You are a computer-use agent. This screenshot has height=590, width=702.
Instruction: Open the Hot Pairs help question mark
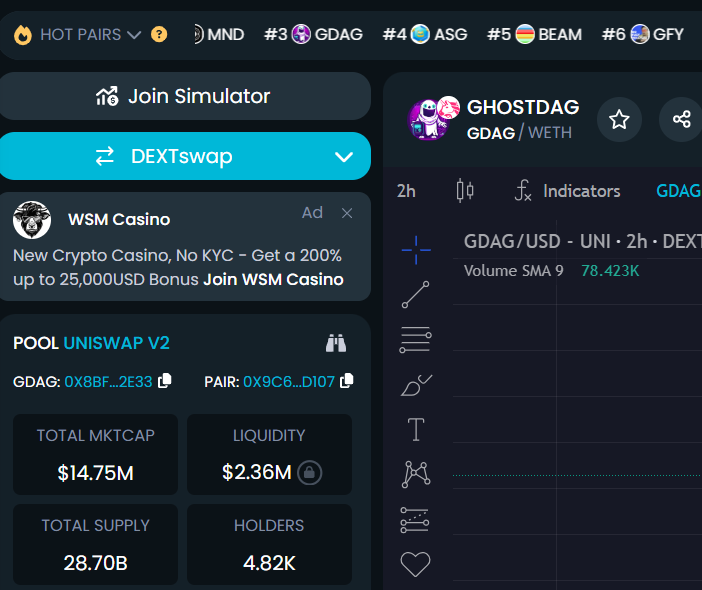point(159,34)
